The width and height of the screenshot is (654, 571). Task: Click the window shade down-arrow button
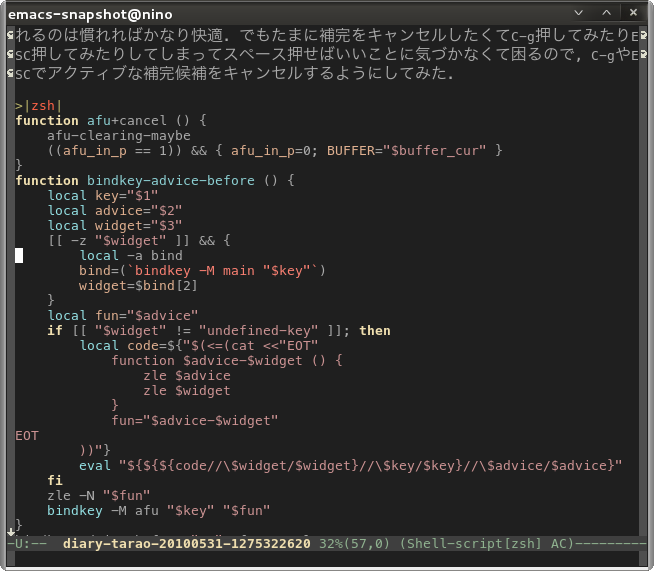tap(579, 13)
